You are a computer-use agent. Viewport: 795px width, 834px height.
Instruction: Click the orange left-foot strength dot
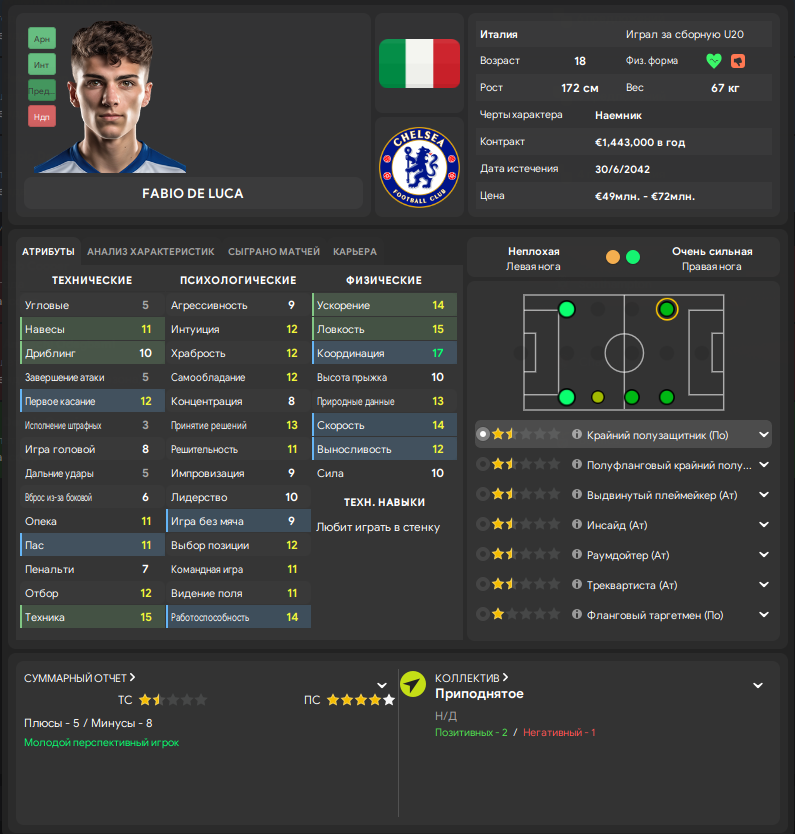(x=613, y=257)
